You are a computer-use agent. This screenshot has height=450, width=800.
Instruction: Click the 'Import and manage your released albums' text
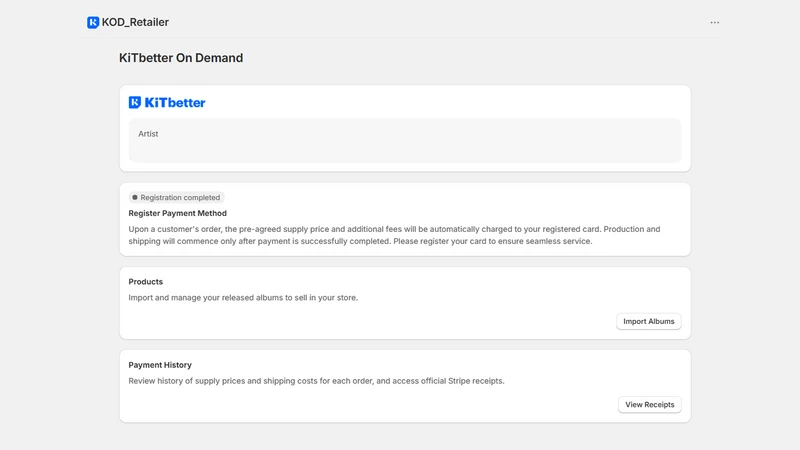(243, 297)
